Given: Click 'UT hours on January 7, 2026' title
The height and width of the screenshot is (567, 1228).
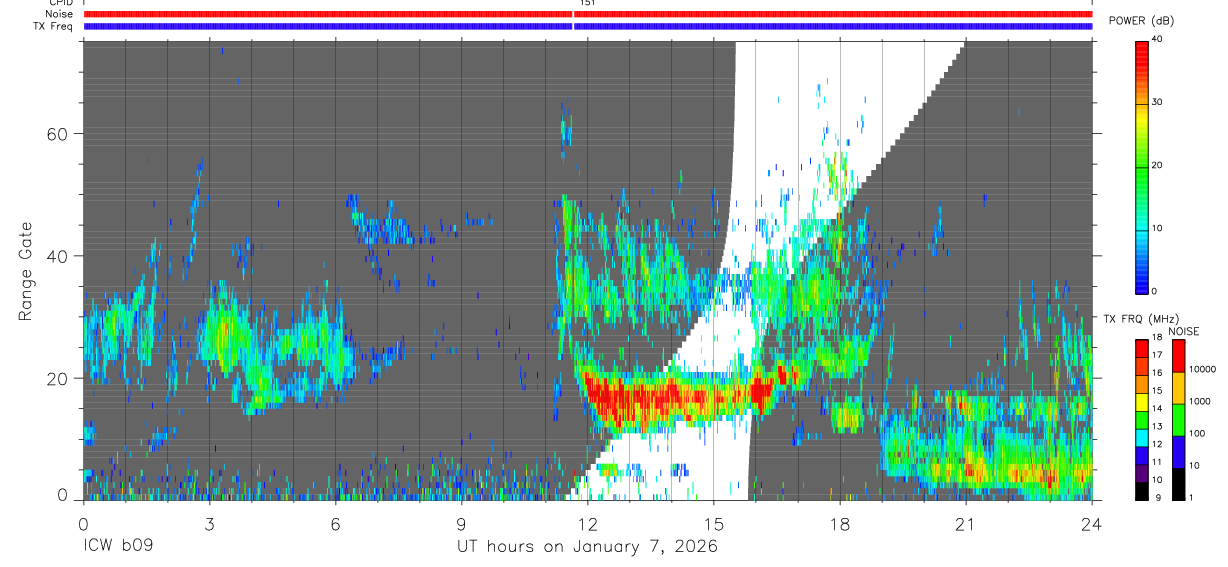Looking at the screenshot, I should click(587, 547).
